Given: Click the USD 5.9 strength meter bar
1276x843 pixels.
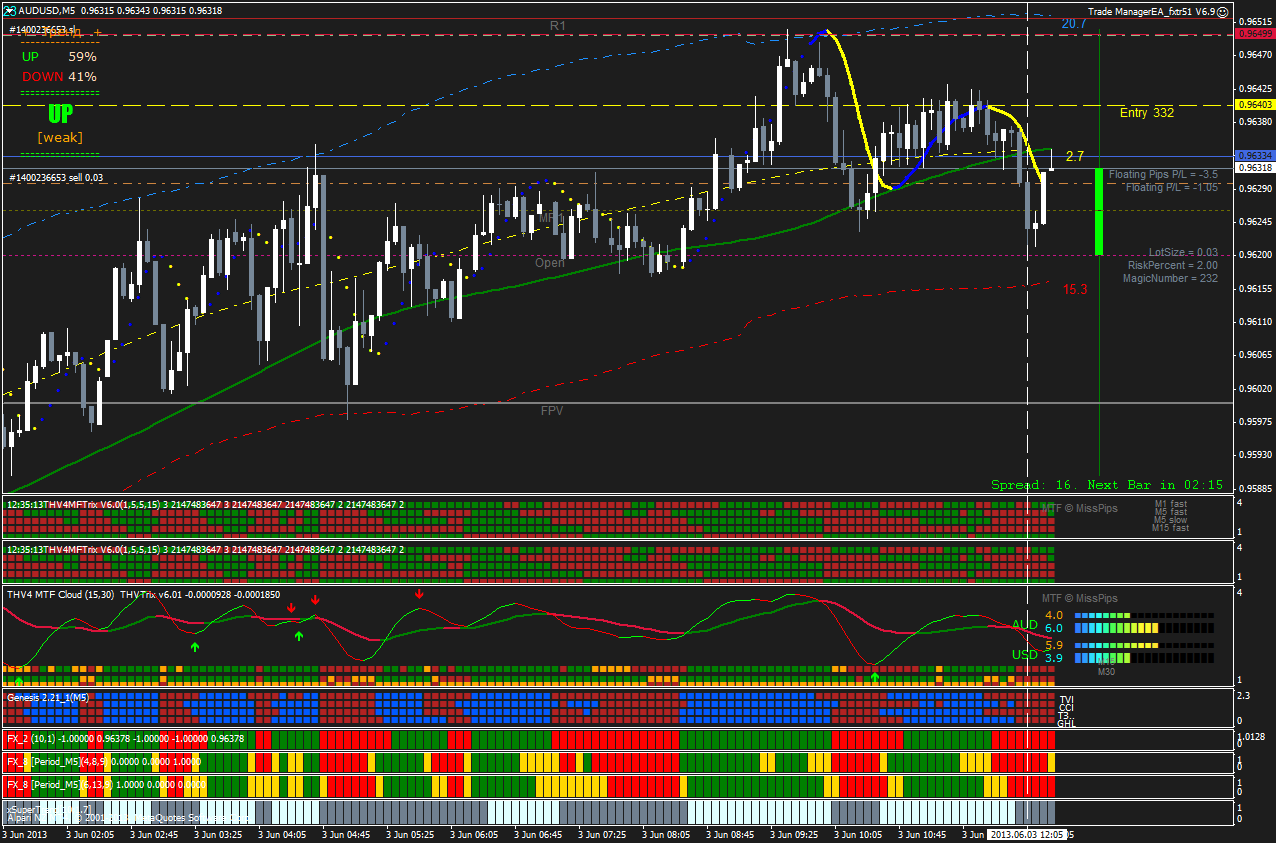Looking at the screenshot, I should (x=1144, y=646).
